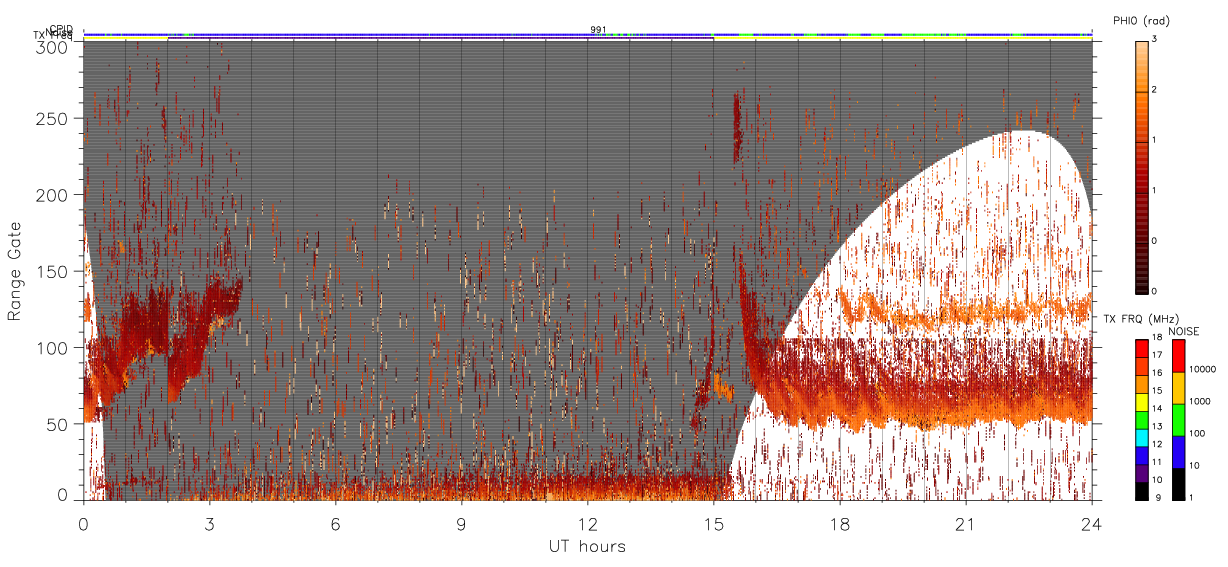Click the amber segment of NOISE colorbar
The height and width of the screenshot is (567, 1228).
[1179, 388]
